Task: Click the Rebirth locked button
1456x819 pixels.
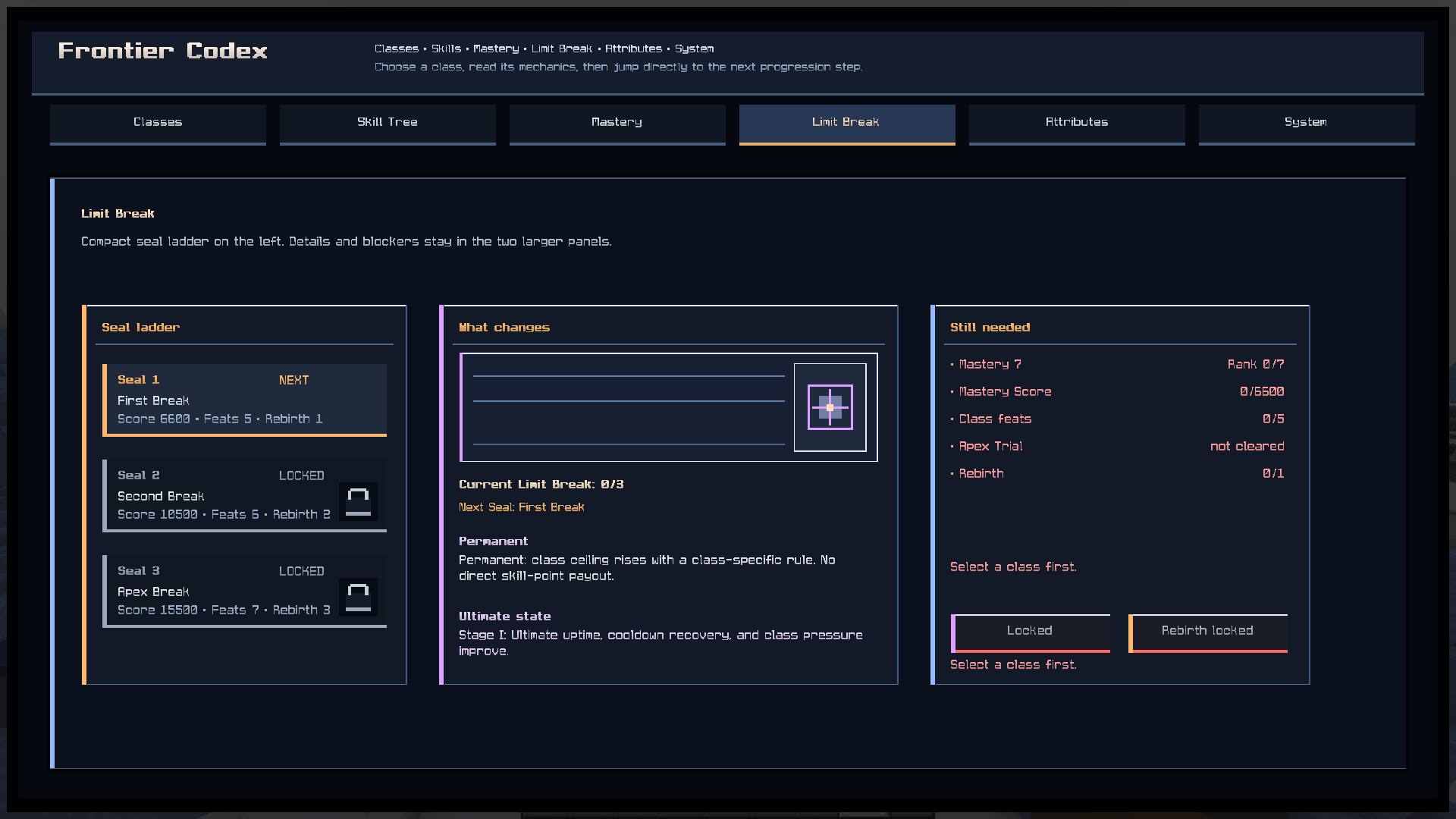Action: tap(1208, 632)
